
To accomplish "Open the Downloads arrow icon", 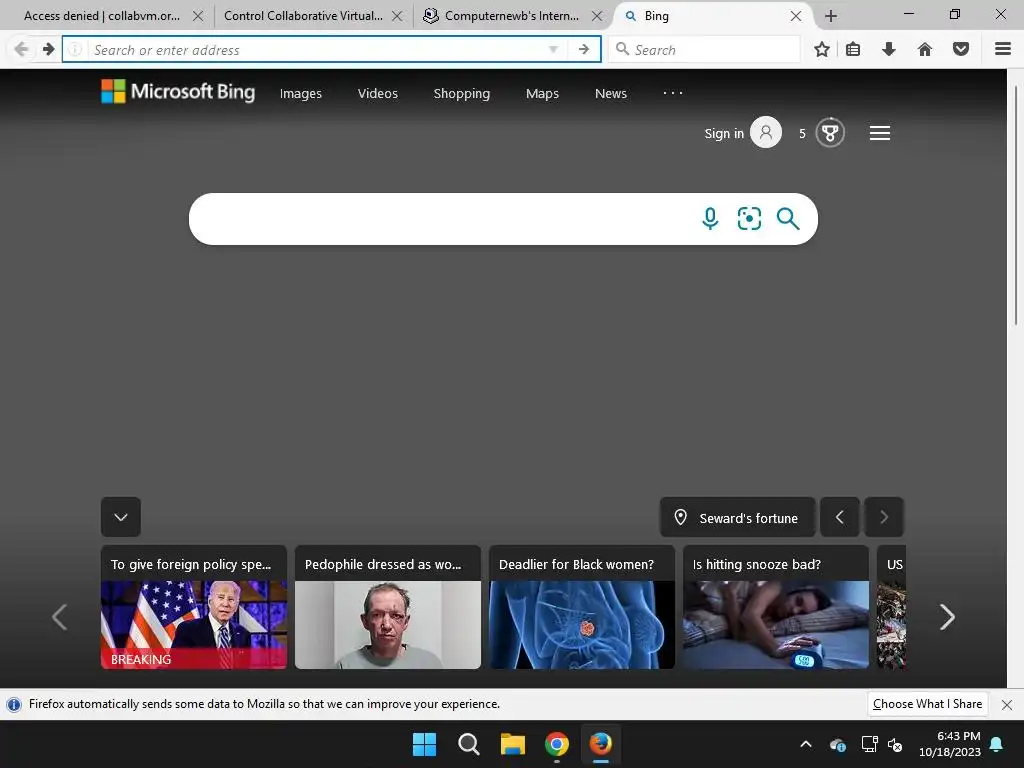I will pos(889,49).
